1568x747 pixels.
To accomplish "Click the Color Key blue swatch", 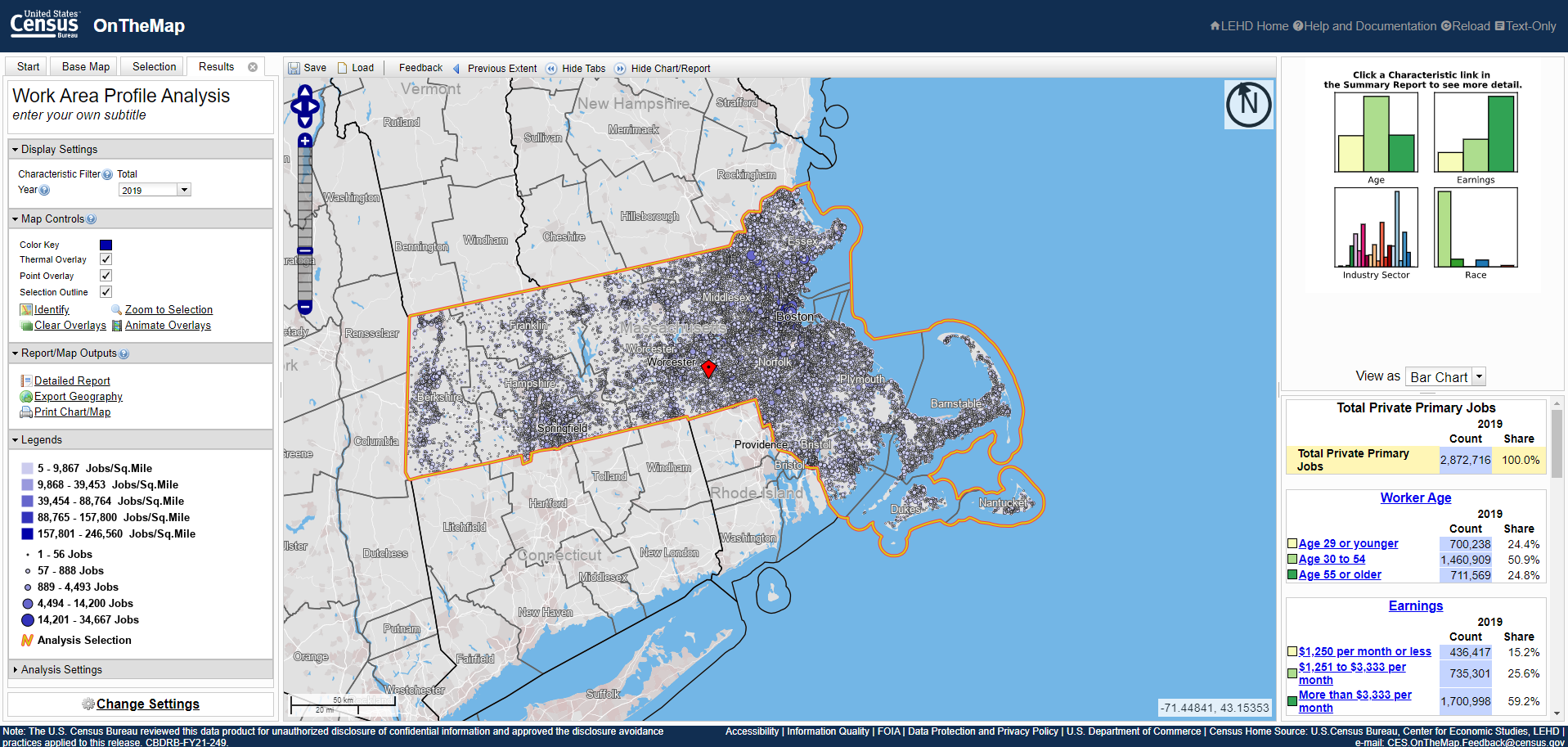I will click(x=106, y=245).
